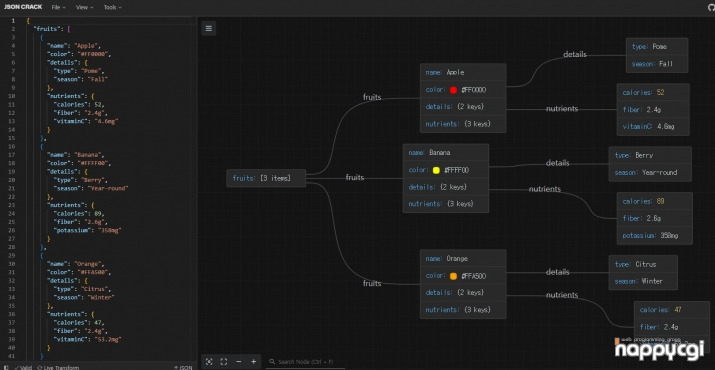
Task: Open the Tools menu
Action: [x=112, y=7]
